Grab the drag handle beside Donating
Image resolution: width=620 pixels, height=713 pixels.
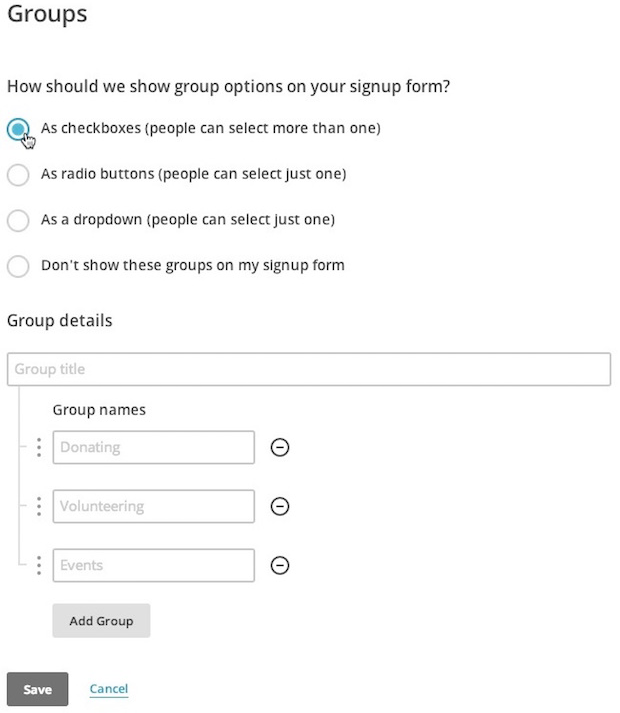pos(39,447)
